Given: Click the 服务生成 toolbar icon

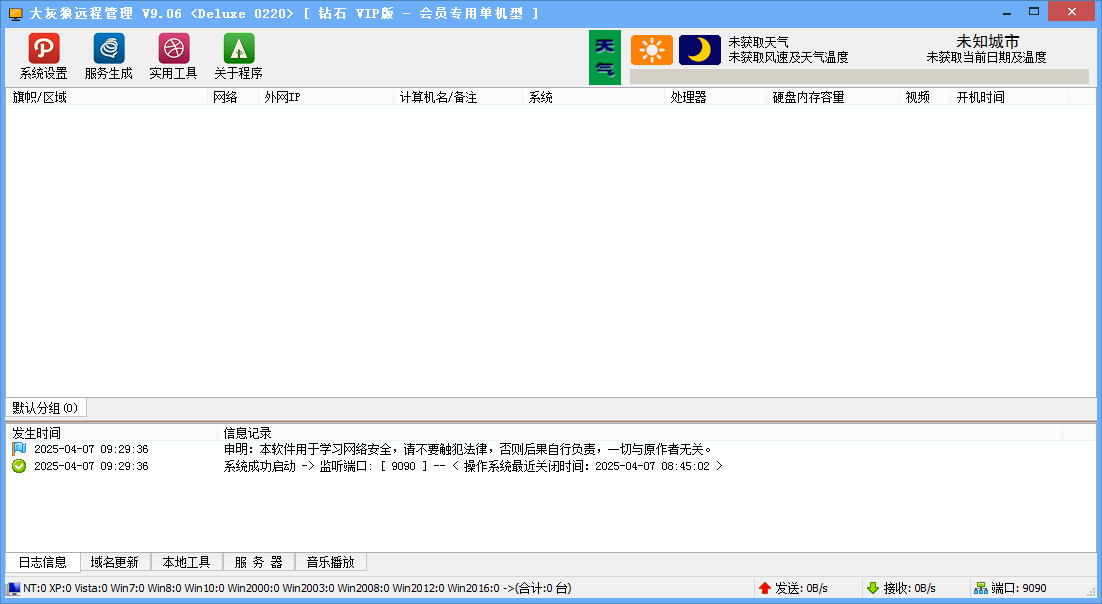Looking at the screenshot, I should coord(109,49).
